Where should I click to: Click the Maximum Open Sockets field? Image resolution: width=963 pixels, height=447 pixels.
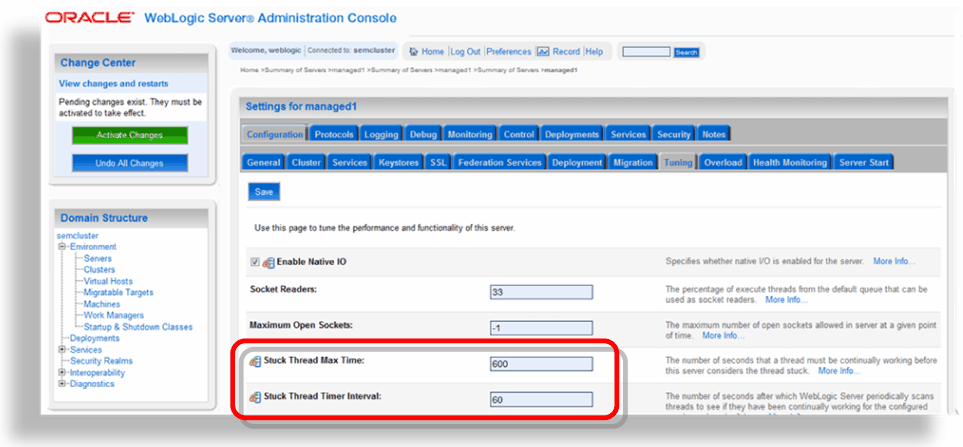pos(541,328)
